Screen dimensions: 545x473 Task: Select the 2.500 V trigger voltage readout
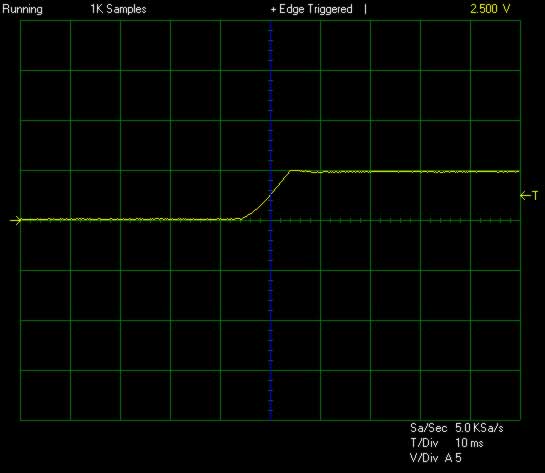point(490,9)
